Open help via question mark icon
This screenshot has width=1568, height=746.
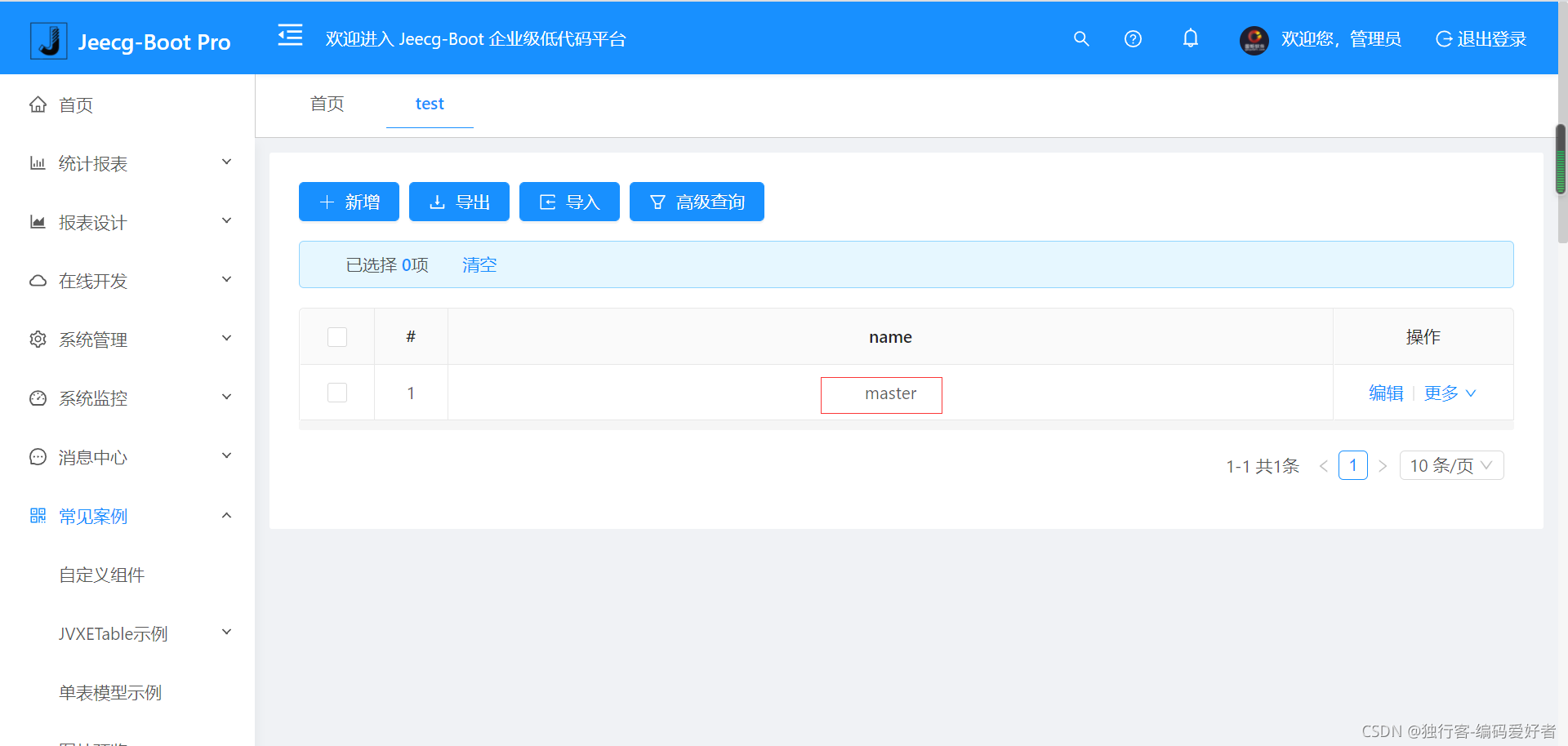pos(1133,38)
